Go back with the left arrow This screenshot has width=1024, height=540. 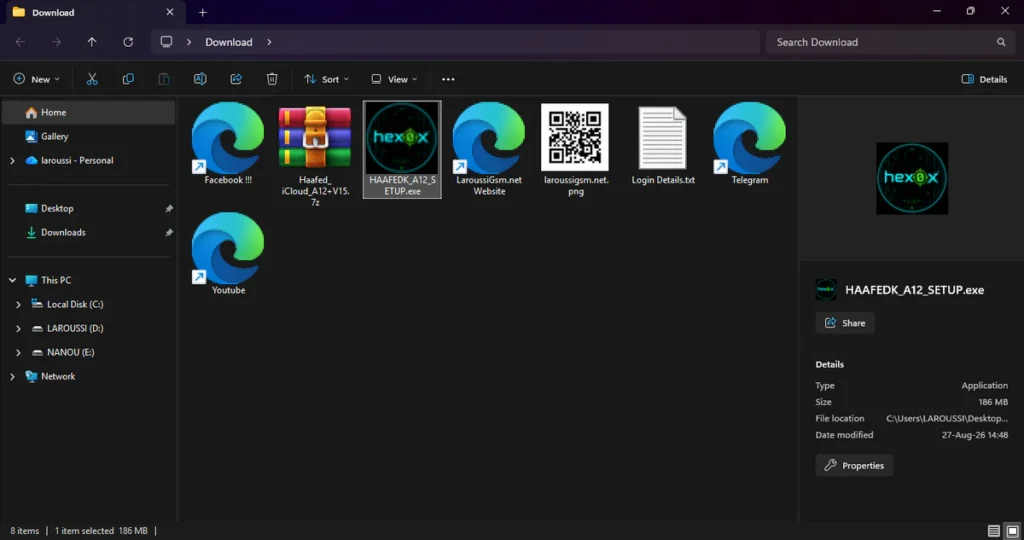[x=20, y=42]
